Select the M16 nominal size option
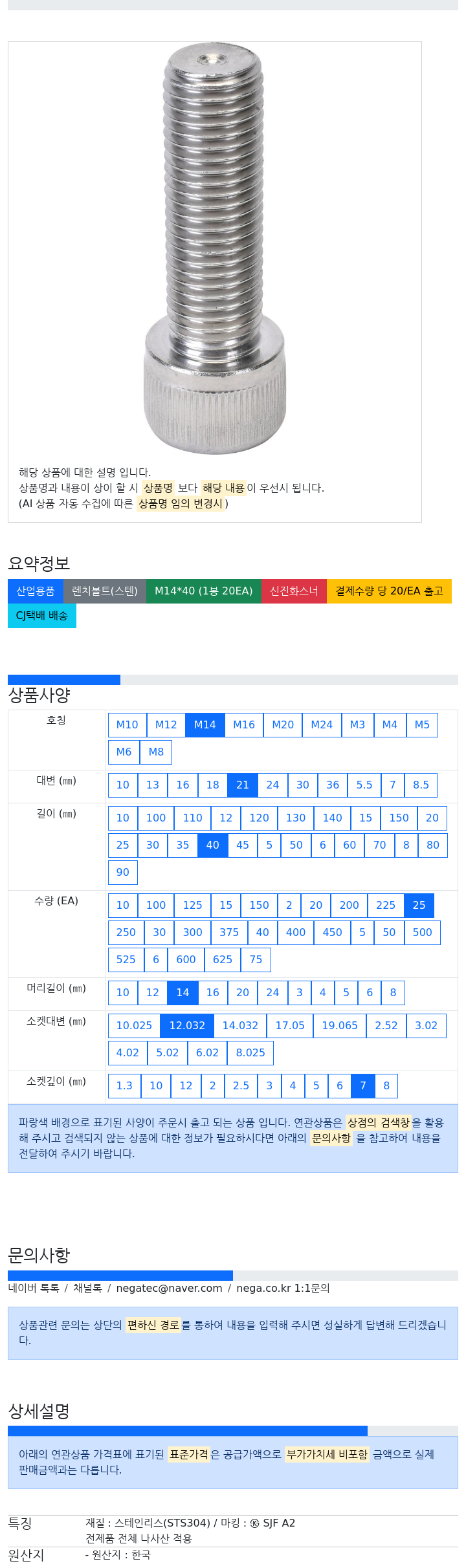The image size is (466, 1568). coord(244,725)
